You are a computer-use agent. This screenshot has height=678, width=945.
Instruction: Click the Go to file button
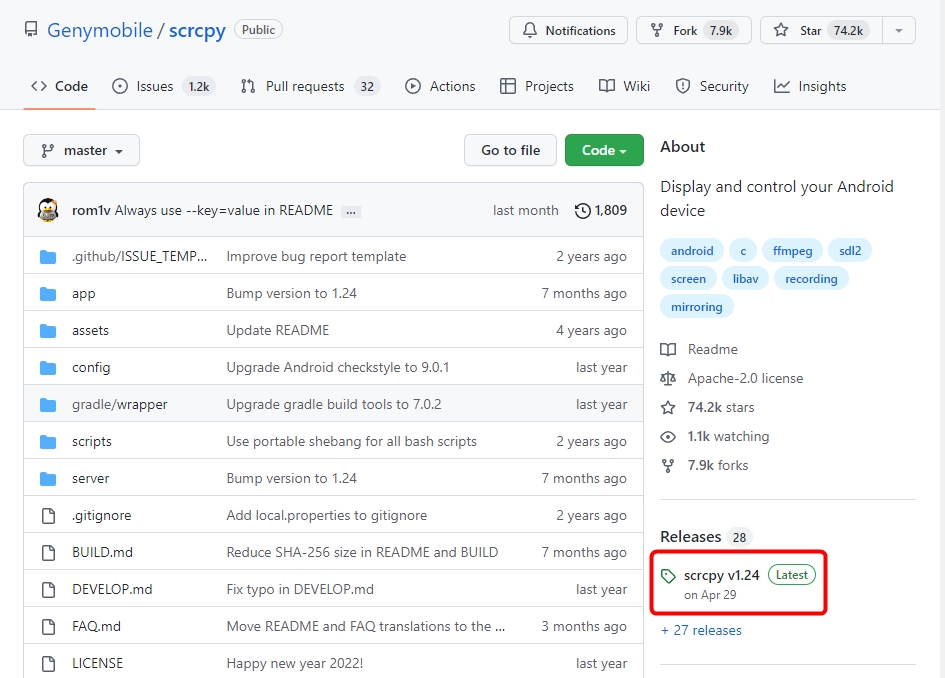coord(510,150)
